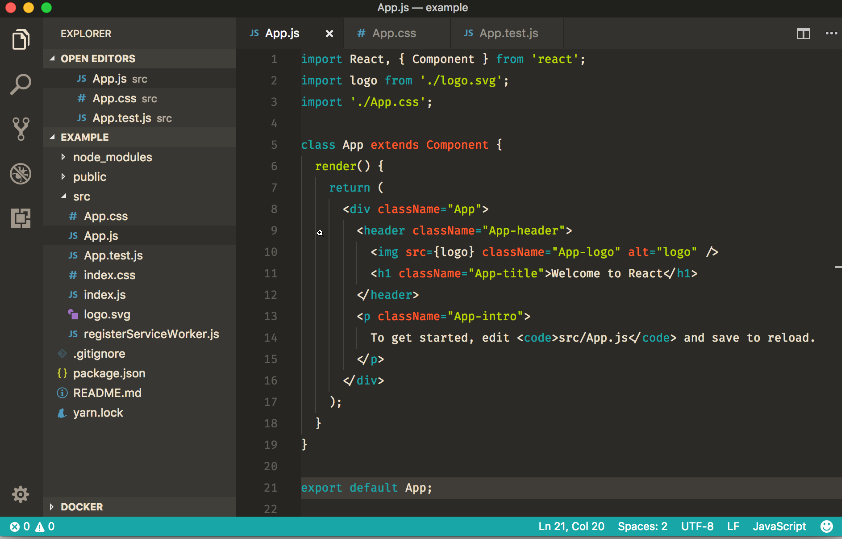
Task: Show errors and warnings in status bar
Action: click(x=32, y=526)
